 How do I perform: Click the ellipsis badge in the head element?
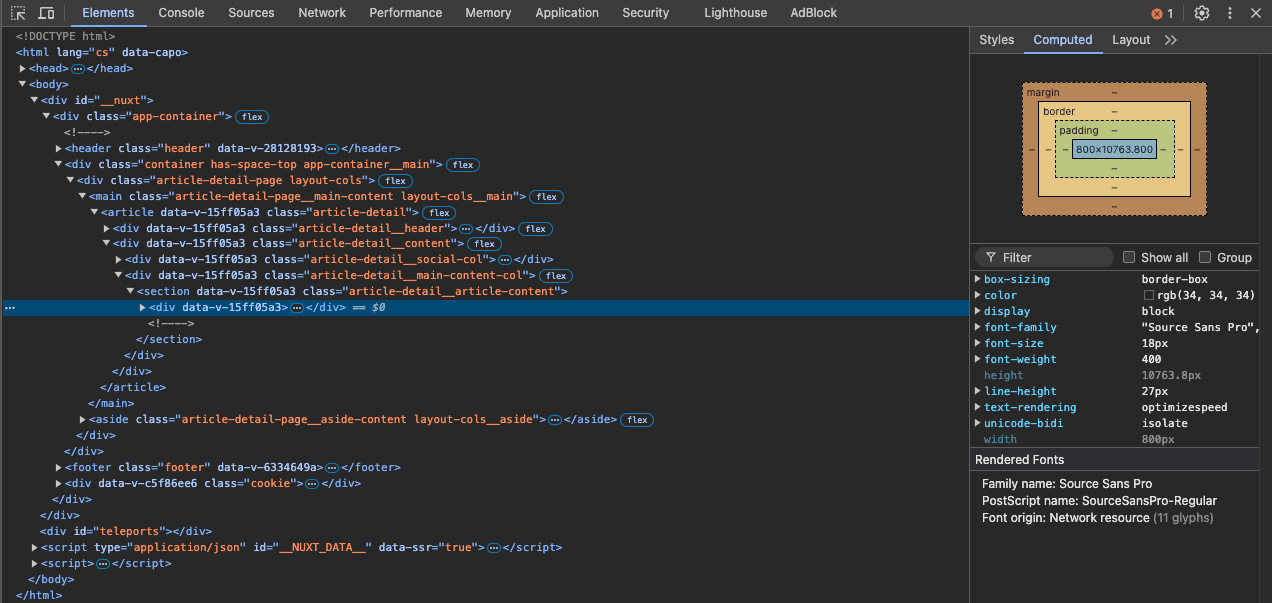tap(78, 68)
